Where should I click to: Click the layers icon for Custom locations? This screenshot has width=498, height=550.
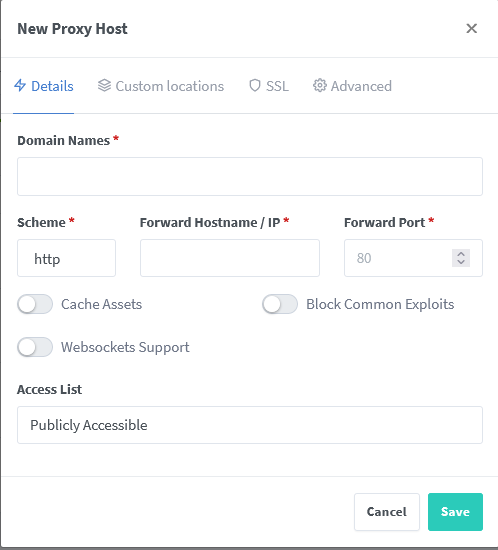104,86
